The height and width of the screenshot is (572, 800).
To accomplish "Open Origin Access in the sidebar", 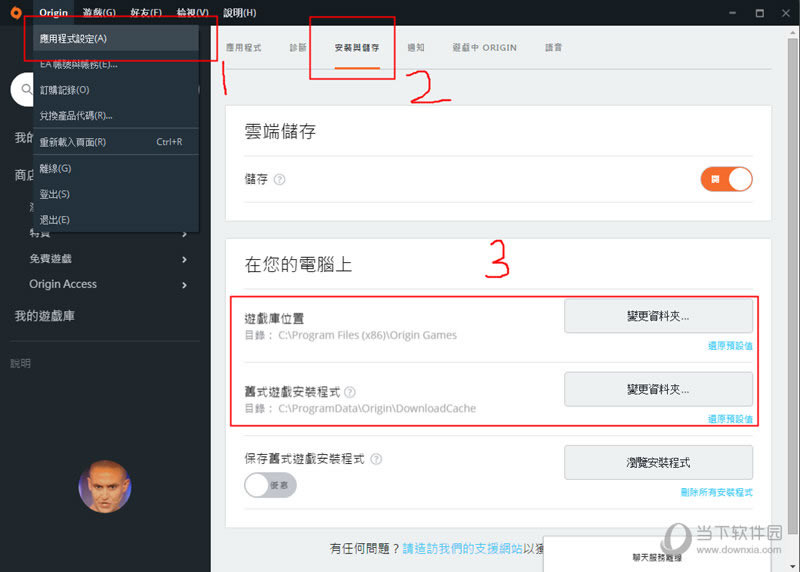I will 63,284.
